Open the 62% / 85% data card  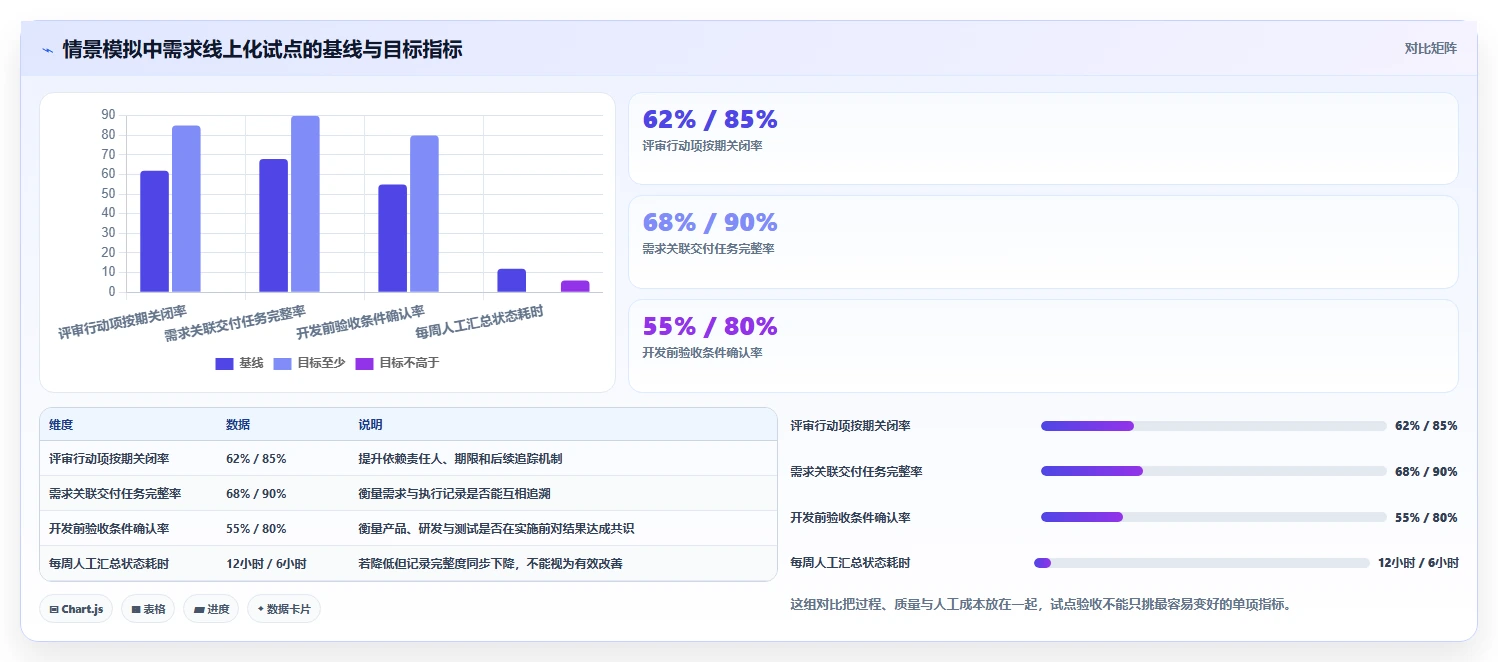tap(1043, 139)
